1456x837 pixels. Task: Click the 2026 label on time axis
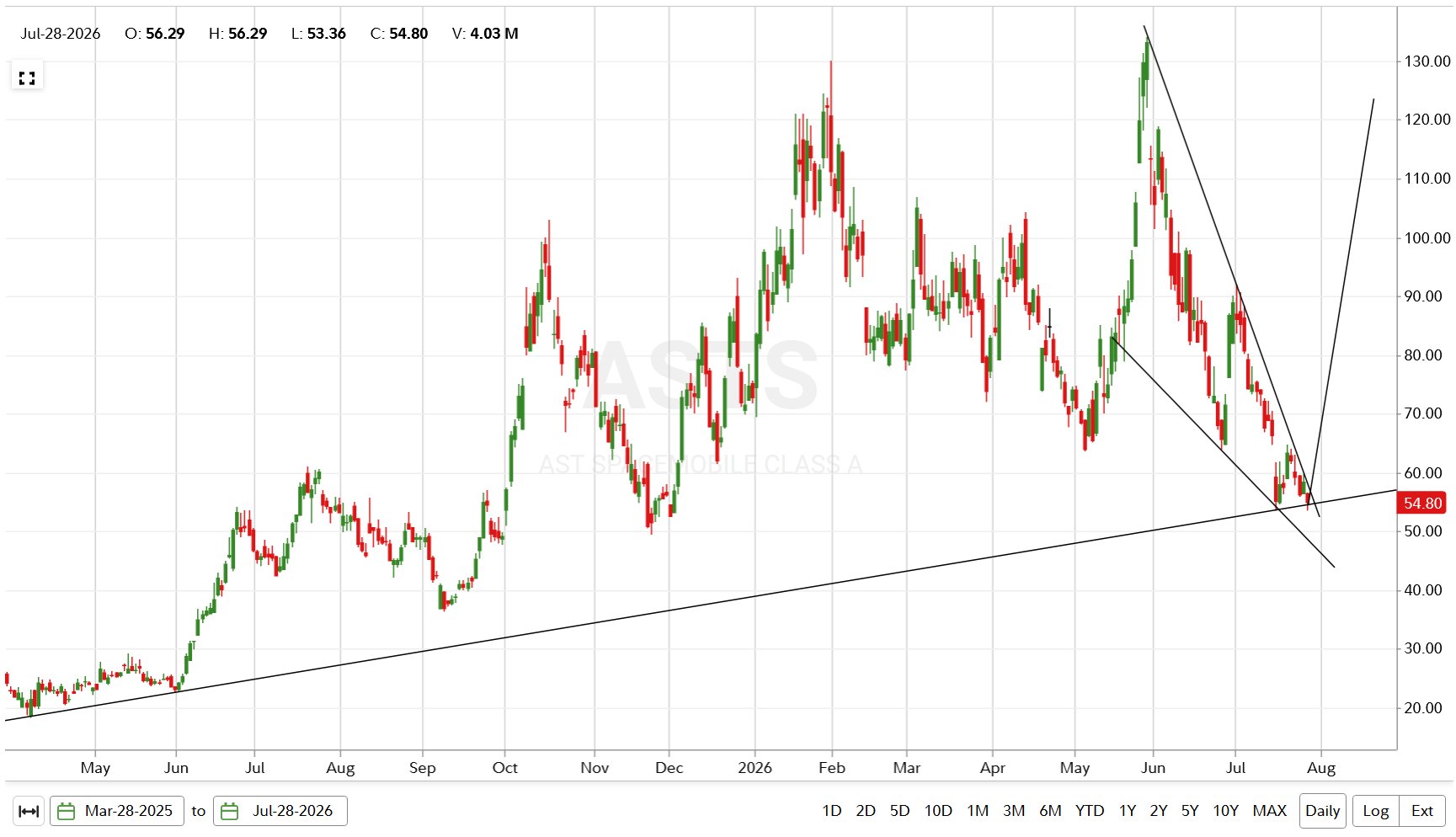tap(755, 768)
